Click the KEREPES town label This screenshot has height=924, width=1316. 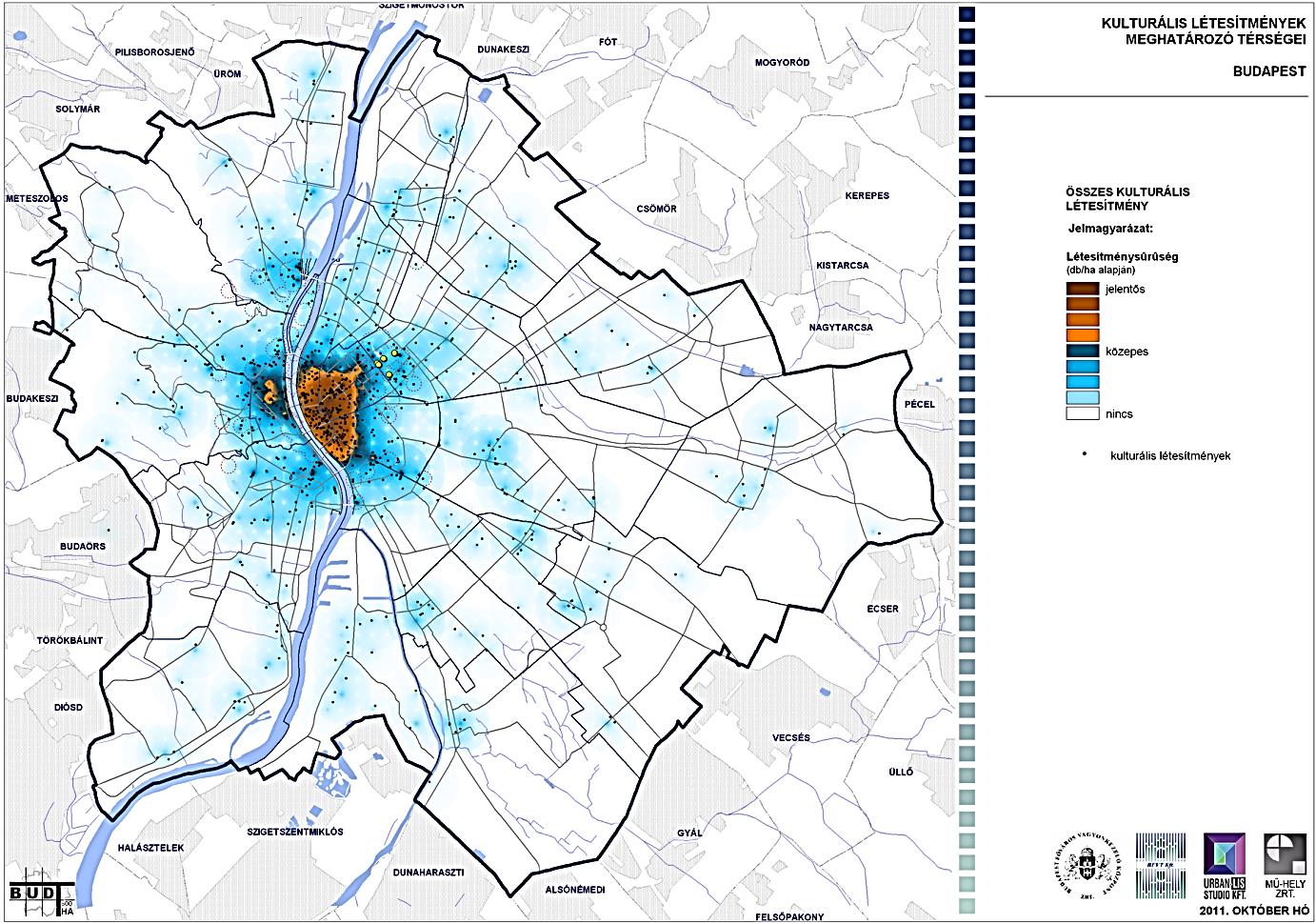tap(867, 195)
